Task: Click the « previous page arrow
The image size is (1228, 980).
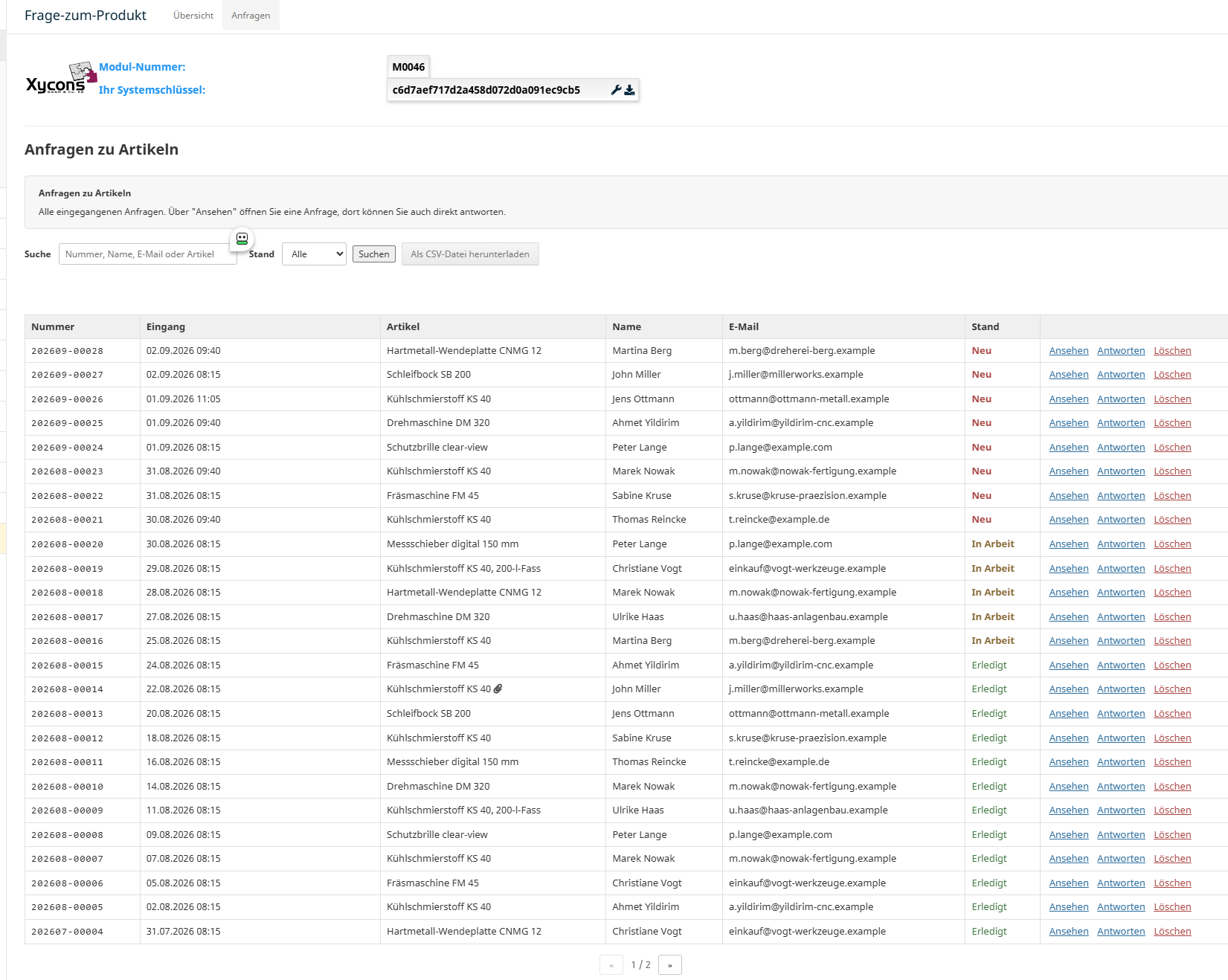Action: (611, 965)
